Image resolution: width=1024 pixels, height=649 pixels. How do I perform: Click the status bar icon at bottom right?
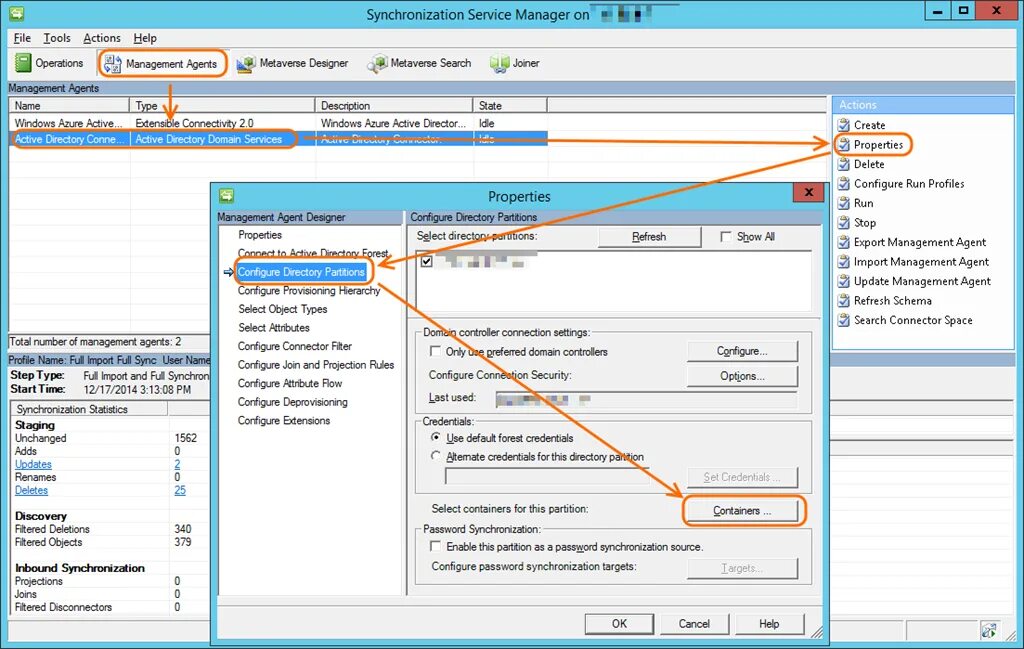point(989,630)
